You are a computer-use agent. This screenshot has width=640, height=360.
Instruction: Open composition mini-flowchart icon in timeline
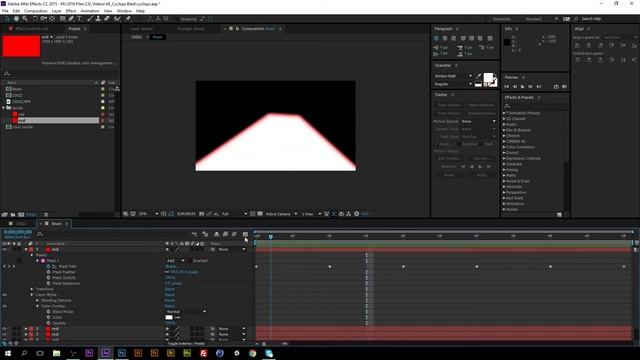(x=194, y=234)
